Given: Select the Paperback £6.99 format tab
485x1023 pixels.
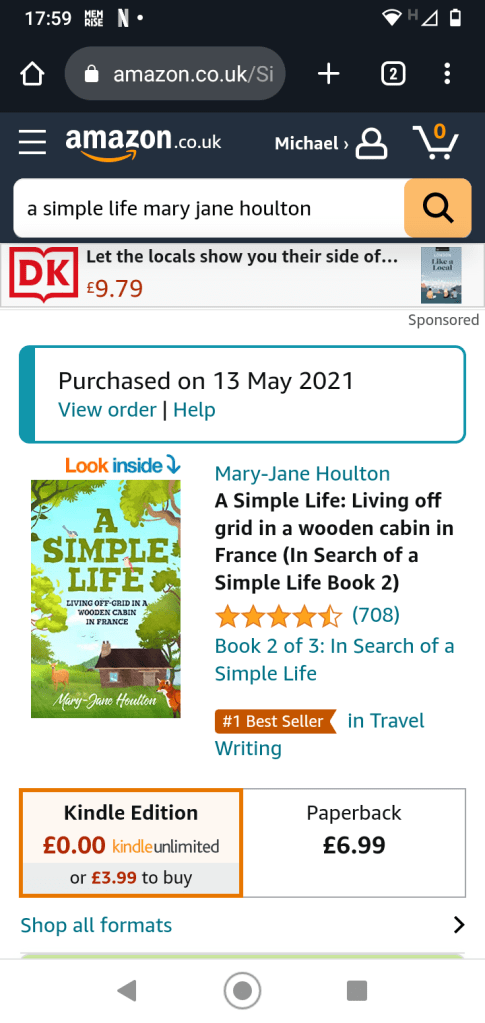Looking at the screenshot, I should 354,843.
